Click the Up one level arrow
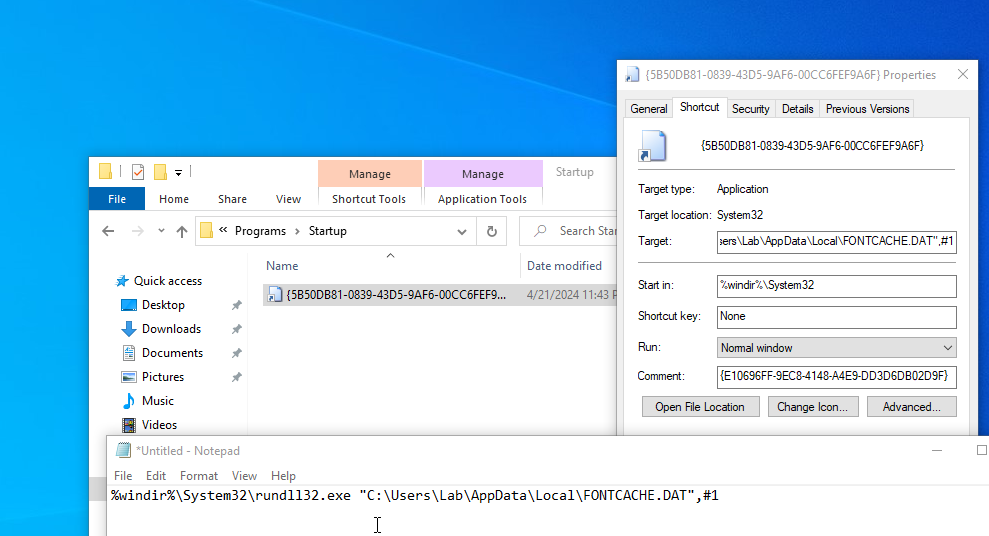The height and width of the screenshot is (536, 989). click(181, 231)
